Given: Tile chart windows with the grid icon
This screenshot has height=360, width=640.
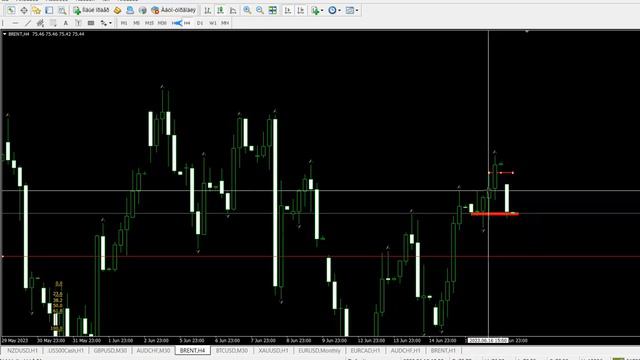Looking at the screenshot, I should pos(273,10).
